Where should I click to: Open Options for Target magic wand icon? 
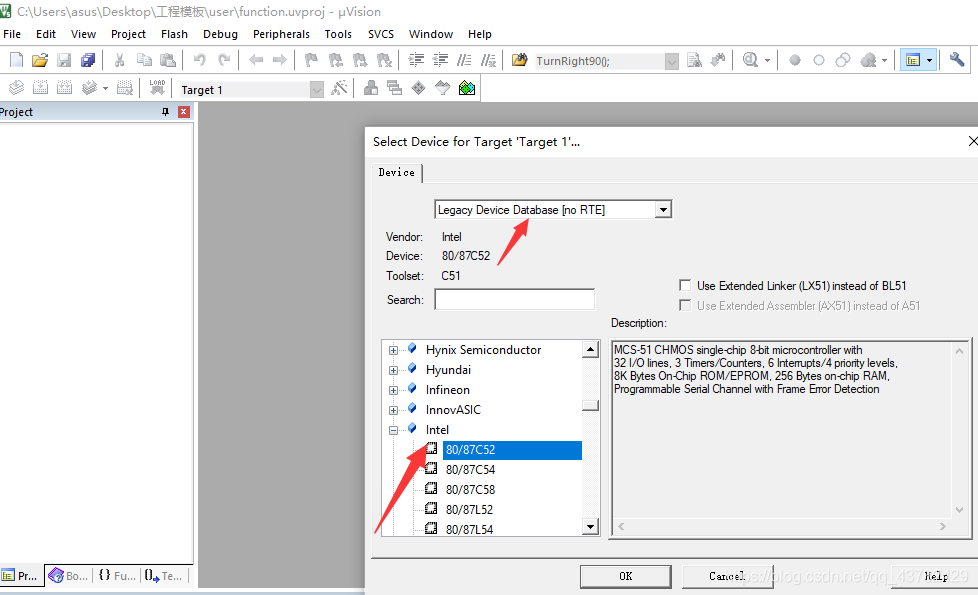[339, 88]
